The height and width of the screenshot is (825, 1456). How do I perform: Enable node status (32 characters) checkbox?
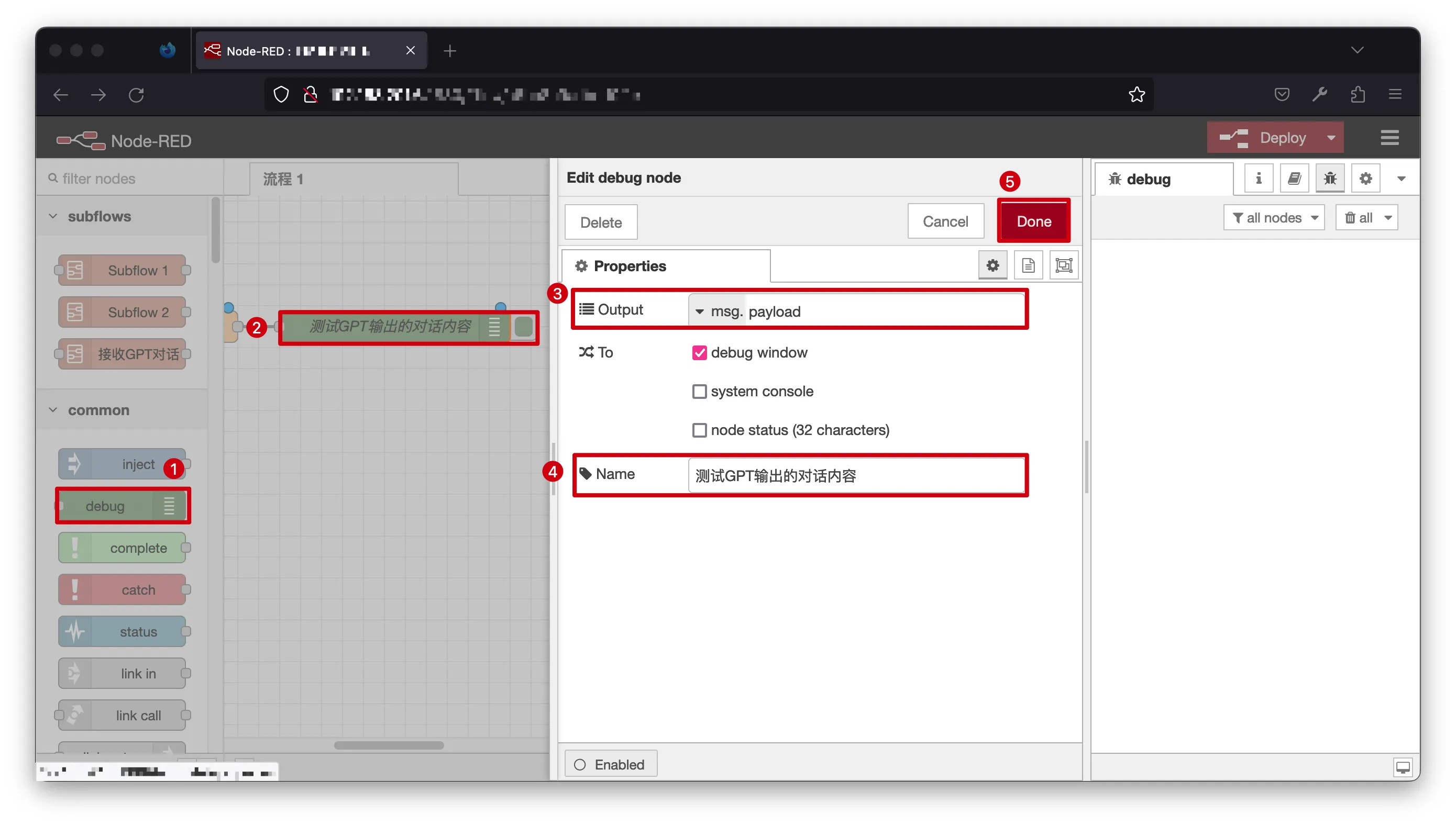[699, 430]
